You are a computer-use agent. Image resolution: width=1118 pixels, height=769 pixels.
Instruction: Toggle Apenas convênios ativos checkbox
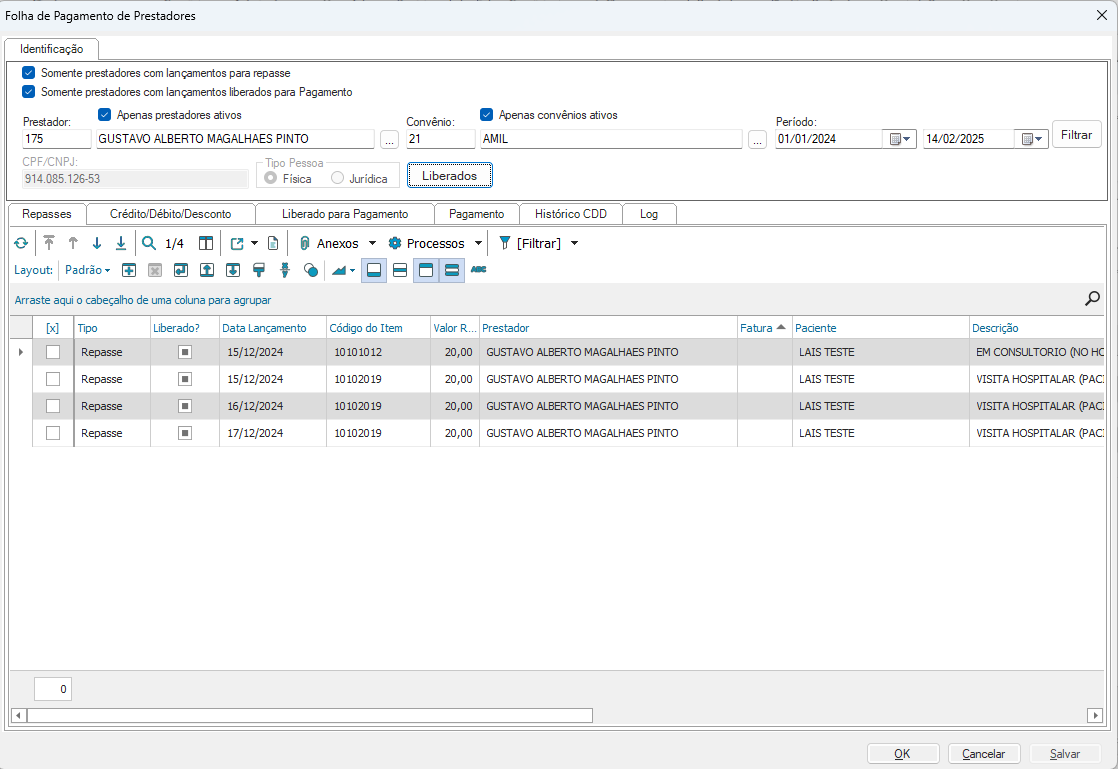pos(487,115)
